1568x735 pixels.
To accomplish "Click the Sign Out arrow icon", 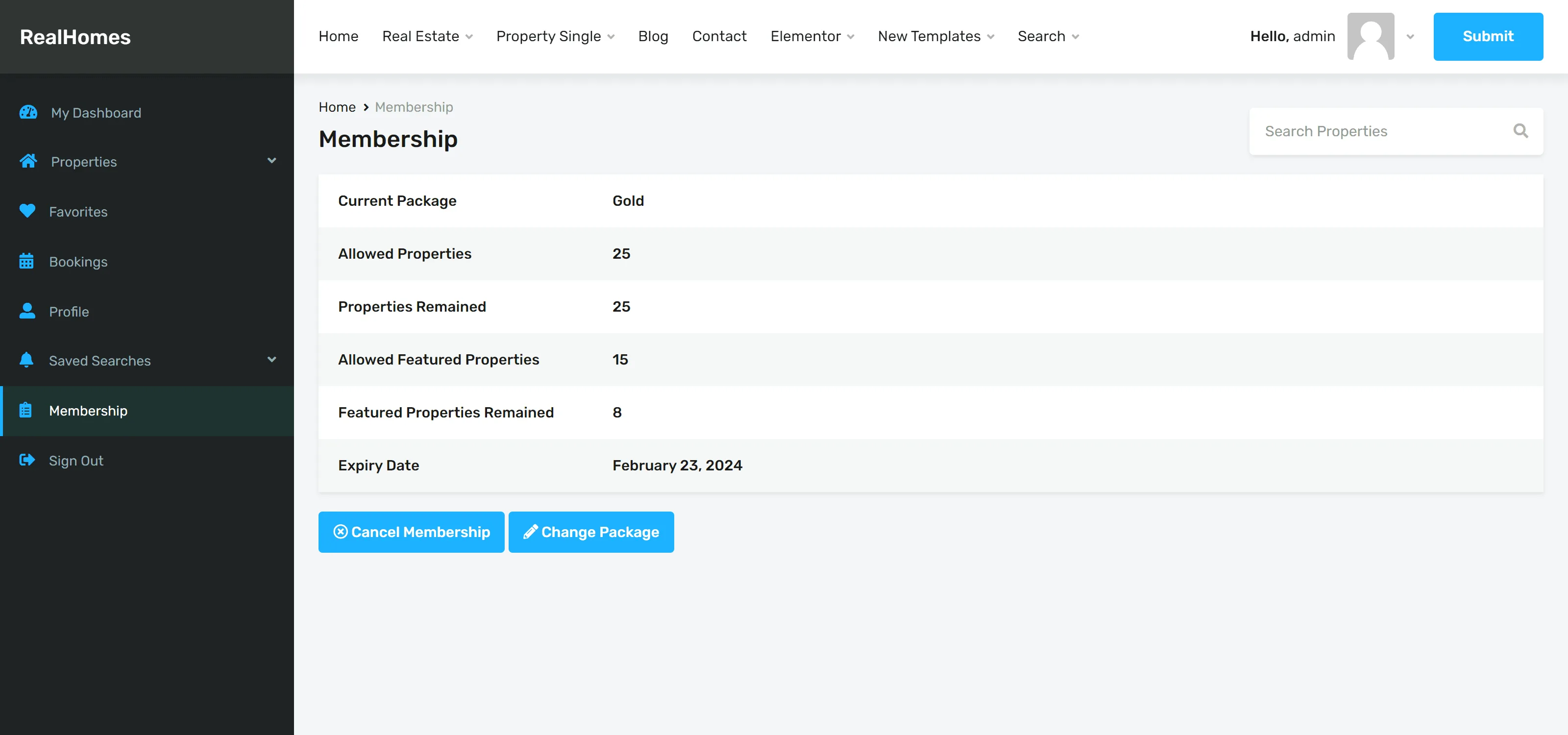I will pos(27,460).
